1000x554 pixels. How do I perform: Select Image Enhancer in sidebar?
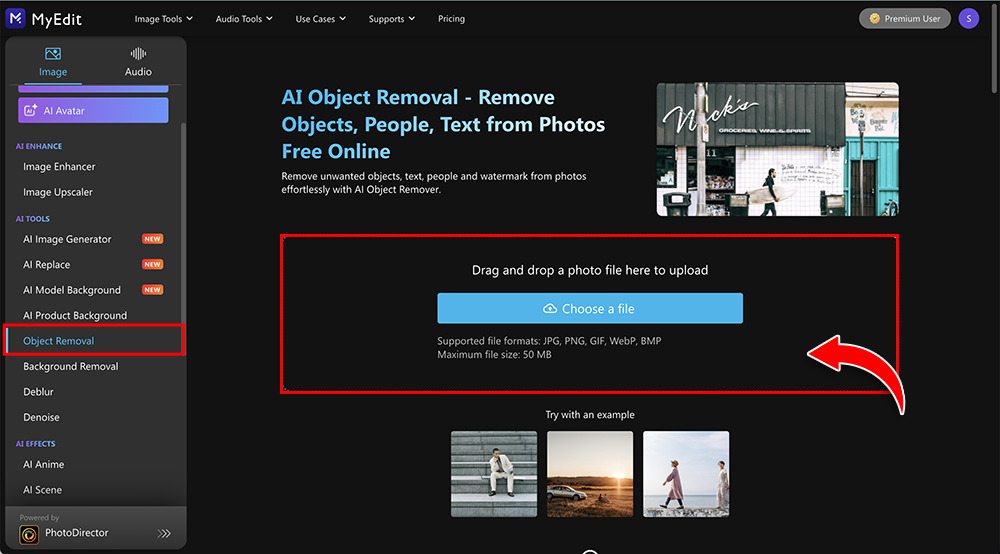(59, 166)
